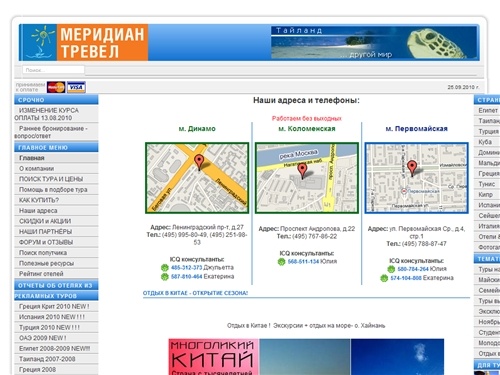Click the м. Первомайская heading
This screenshot has height=375, width=500.
[416, 129]
